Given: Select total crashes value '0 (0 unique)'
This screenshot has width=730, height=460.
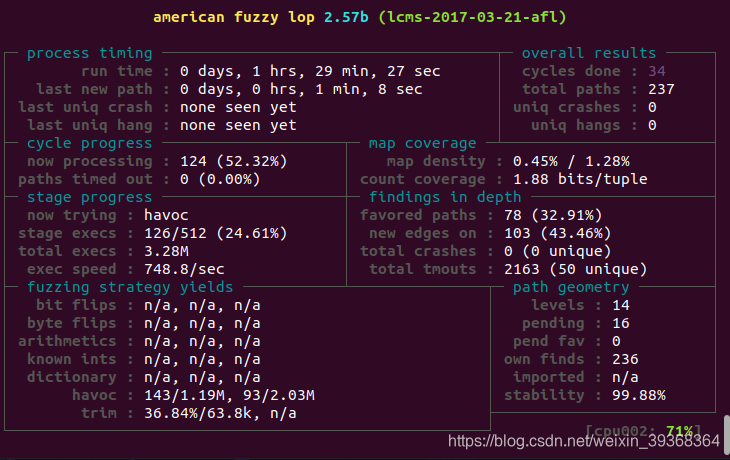Looking at the screenshot, I should [558, 251].
